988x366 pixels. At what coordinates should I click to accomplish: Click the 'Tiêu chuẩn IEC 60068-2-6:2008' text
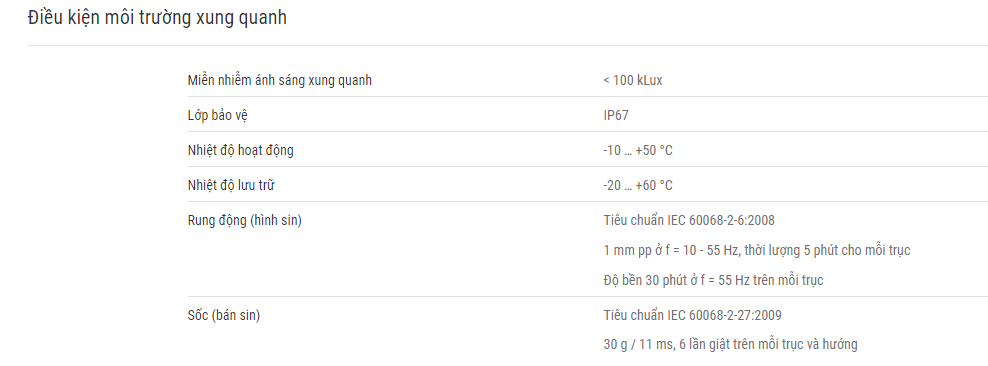pos(689,220)
